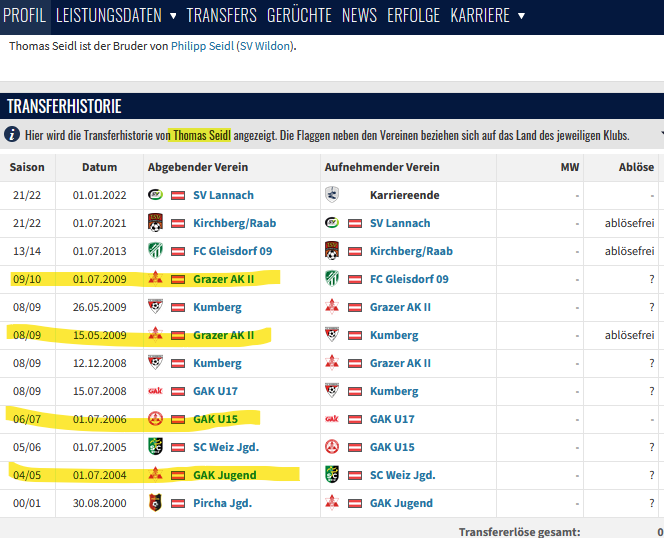Open the Transfers tab
Image resolution: width=664 pixels, height=538 pixels.
point(221,16)
